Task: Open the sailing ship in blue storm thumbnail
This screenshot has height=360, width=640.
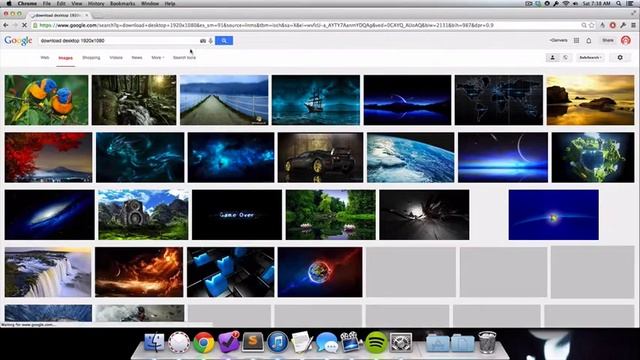Action: click(x=316, y=100)
